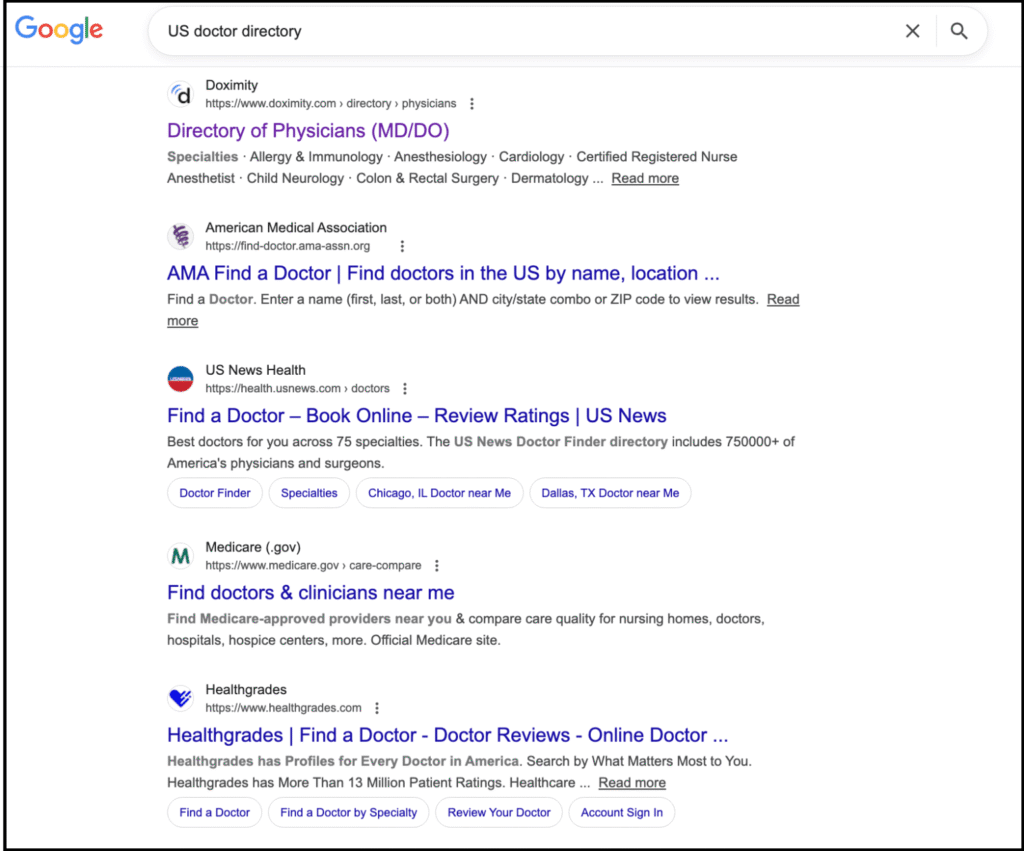
Task: Click the Medicare (.gov) favicon
Action: tap(181, 556)
